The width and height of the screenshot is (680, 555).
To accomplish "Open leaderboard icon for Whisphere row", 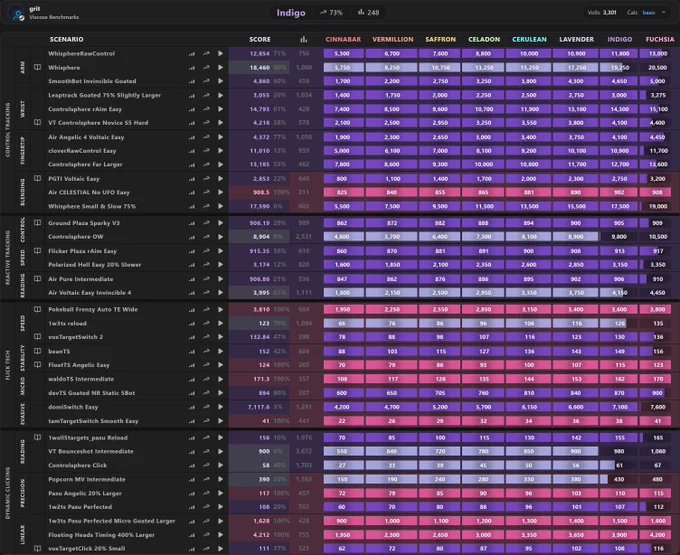I will coord(192,68).
